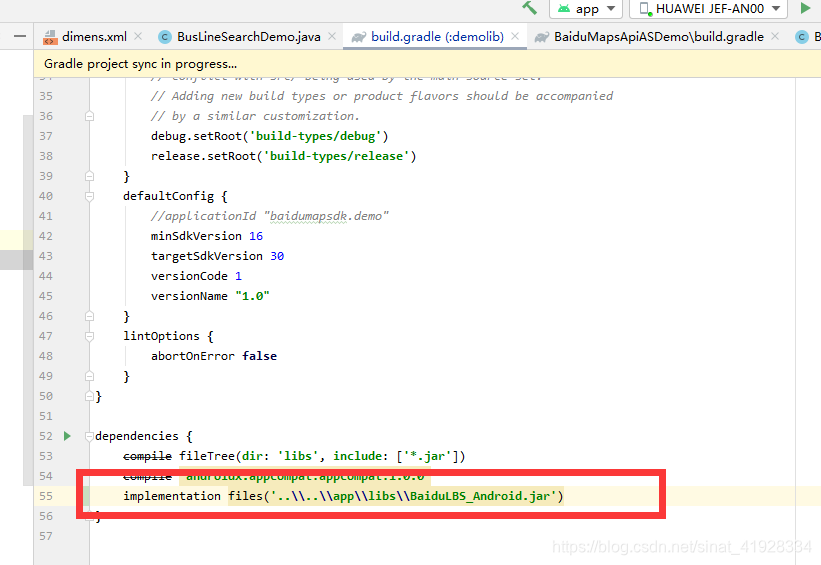Click the '*.jar' include pattern
Viewport: 821px width, 565px height.
click(427, 456)
